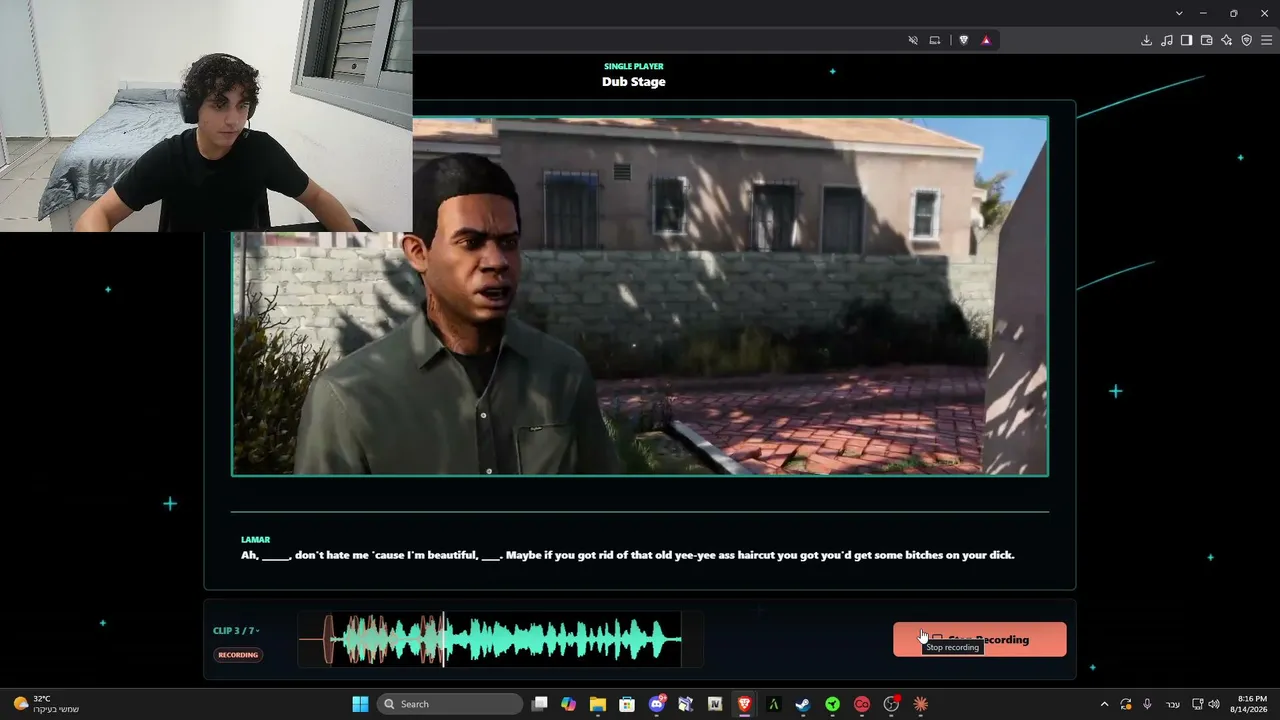Open the Clip 3 / 7 selector dropdown

pos(236,631)
